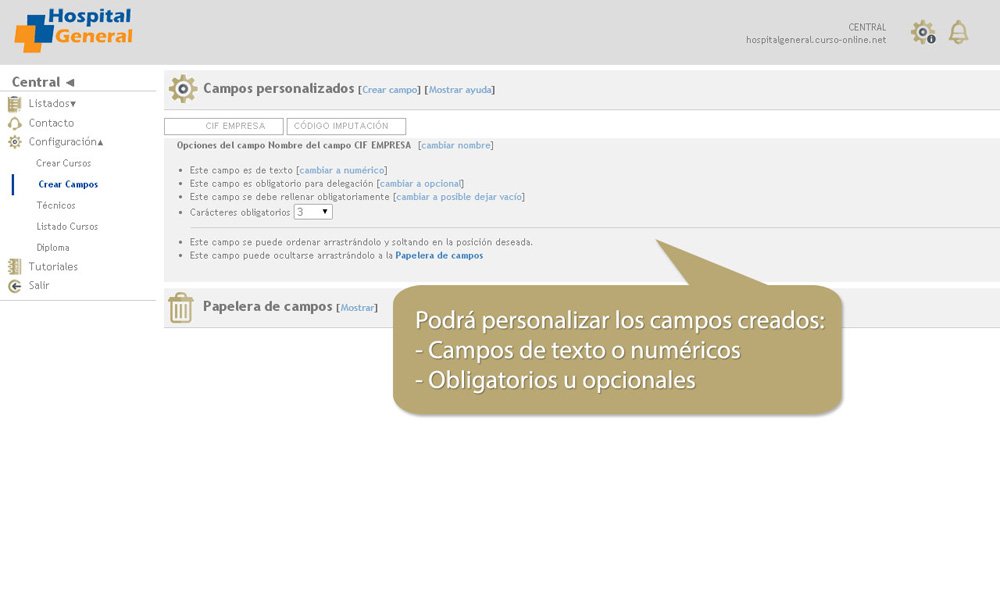
Task: Click the Salir arrow icon
Action: [x=14, y=286]
